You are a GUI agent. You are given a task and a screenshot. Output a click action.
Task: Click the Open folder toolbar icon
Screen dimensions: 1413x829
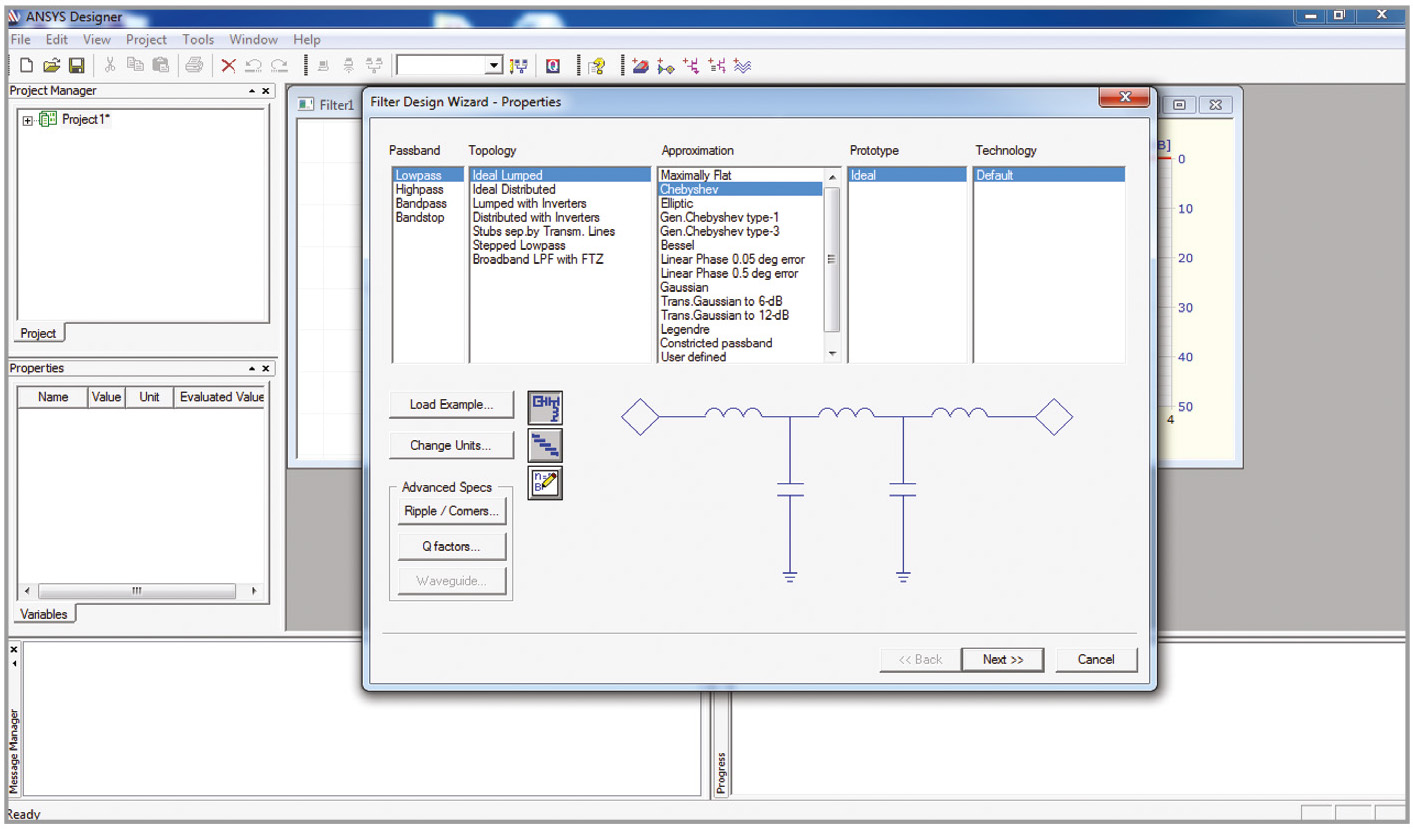pyautogui.click(x=51, y=66)
